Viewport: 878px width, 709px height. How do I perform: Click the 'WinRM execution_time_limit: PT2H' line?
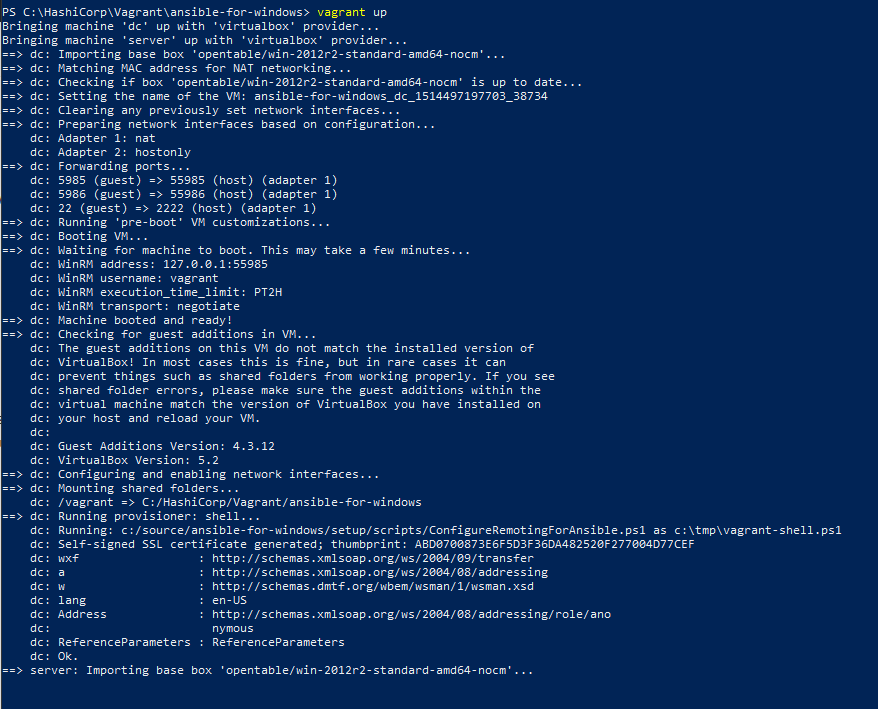(170, 292)
